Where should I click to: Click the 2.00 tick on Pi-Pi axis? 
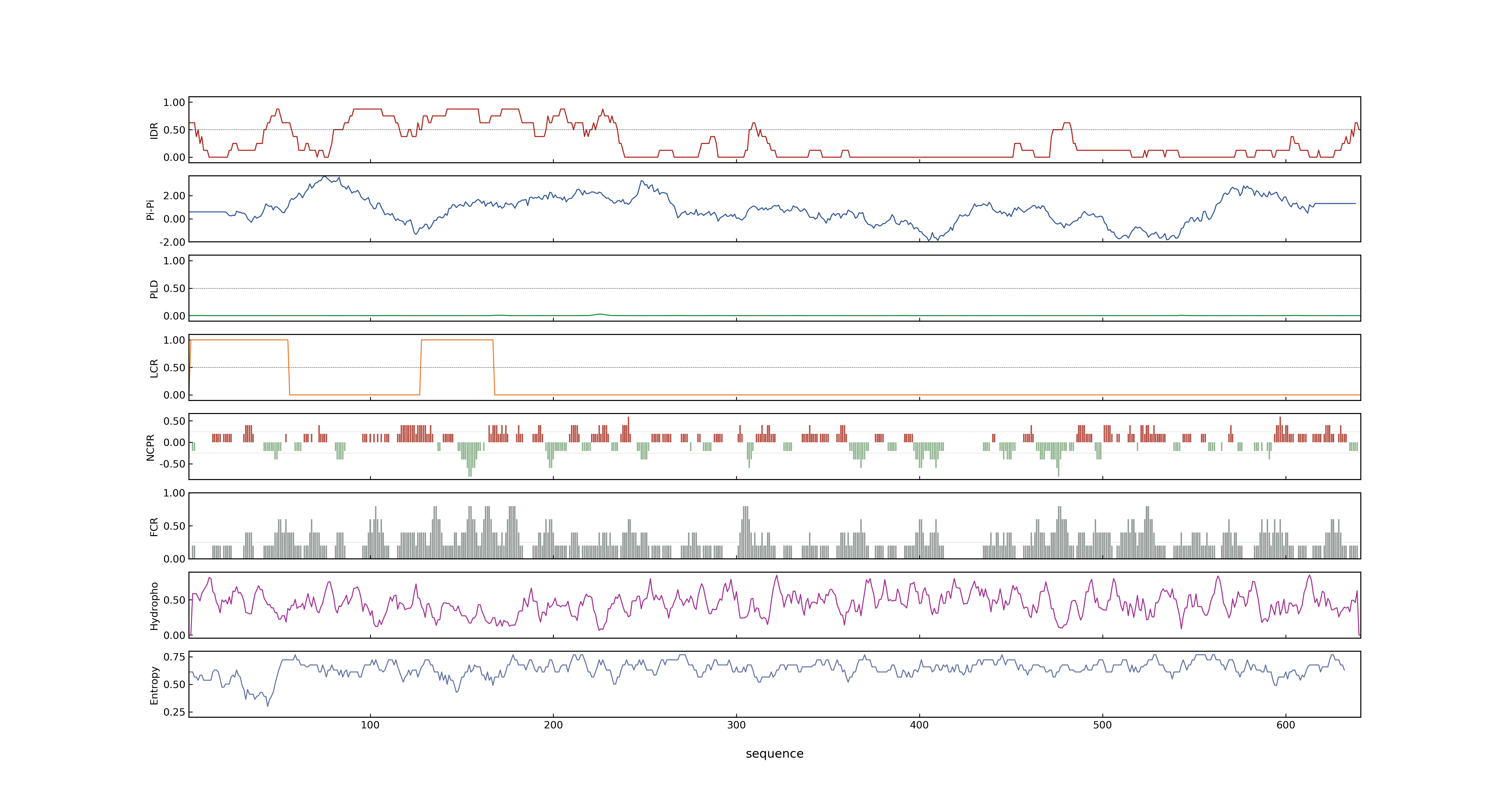point(174,196)
